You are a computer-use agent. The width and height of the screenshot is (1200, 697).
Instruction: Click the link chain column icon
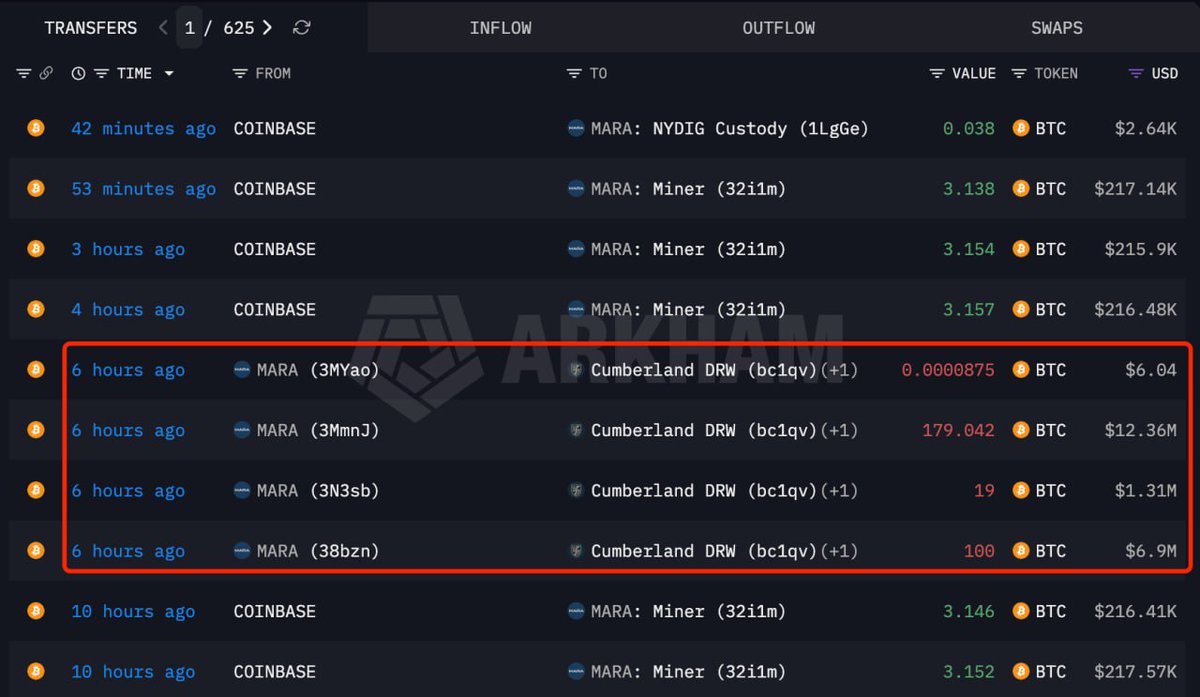tap(45, 74)
